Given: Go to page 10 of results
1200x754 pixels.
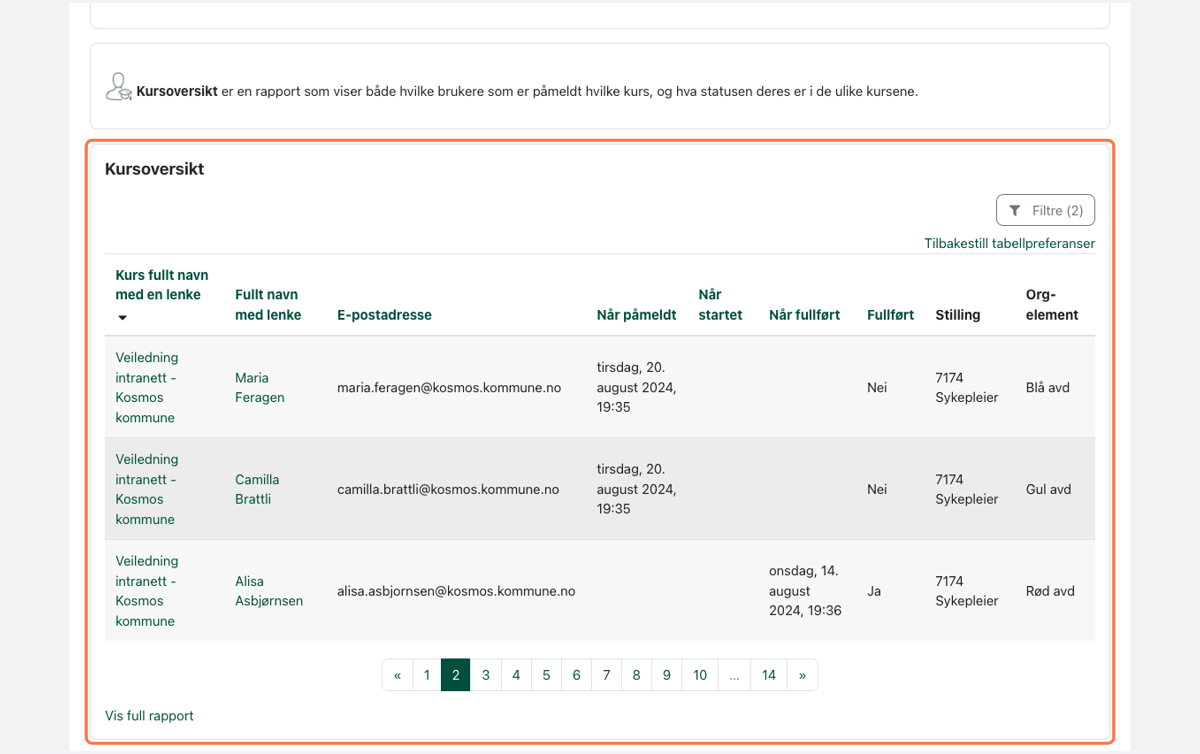Looking at the screenshot, I should click(700, 675).
